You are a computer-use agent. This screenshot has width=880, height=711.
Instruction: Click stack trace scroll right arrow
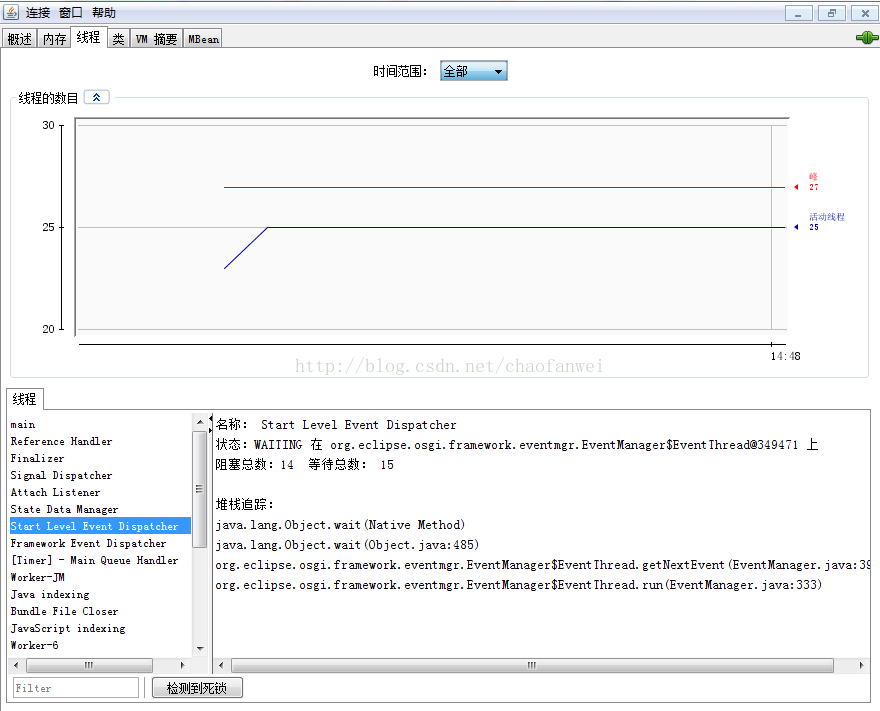pos(862,665)
